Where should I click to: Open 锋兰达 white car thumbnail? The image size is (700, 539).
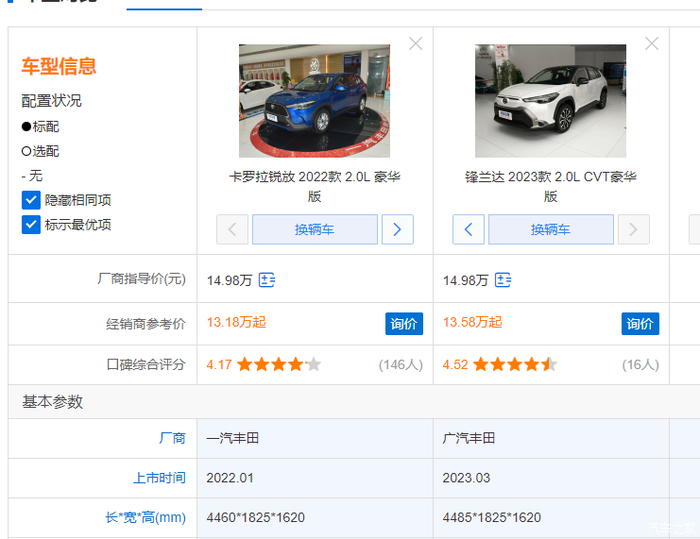(550, 100)
